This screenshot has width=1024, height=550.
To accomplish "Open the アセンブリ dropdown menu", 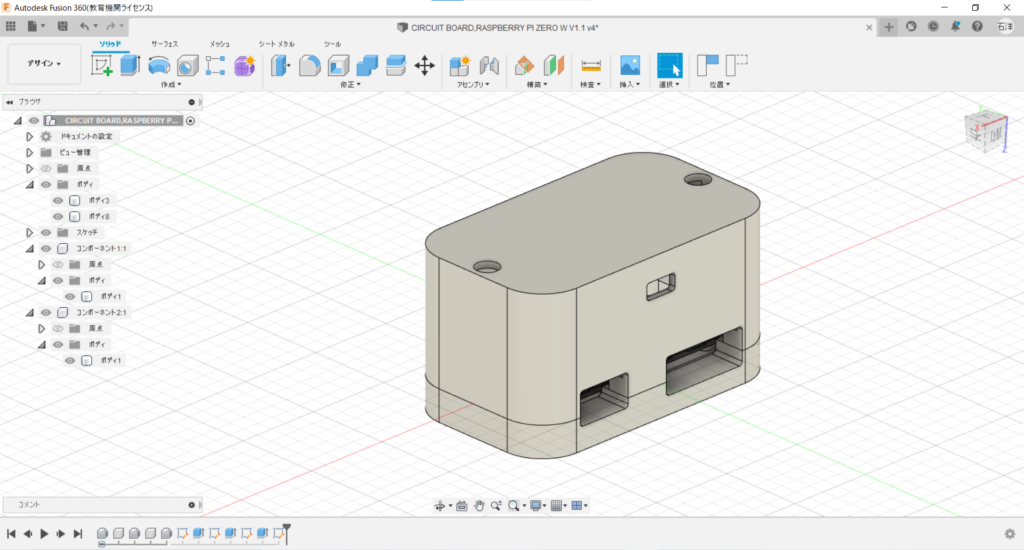I will pos(473,85).
